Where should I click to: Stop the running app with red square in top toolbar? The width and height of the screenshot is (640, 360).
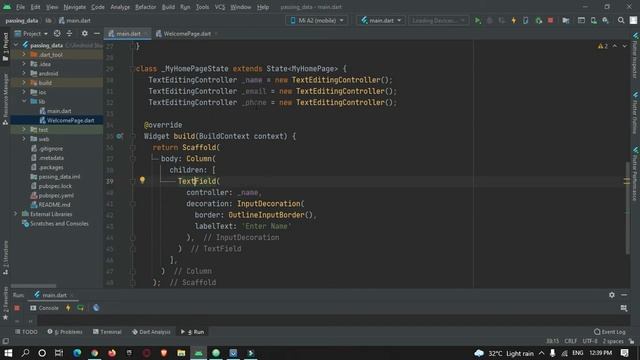pos(550,20)
